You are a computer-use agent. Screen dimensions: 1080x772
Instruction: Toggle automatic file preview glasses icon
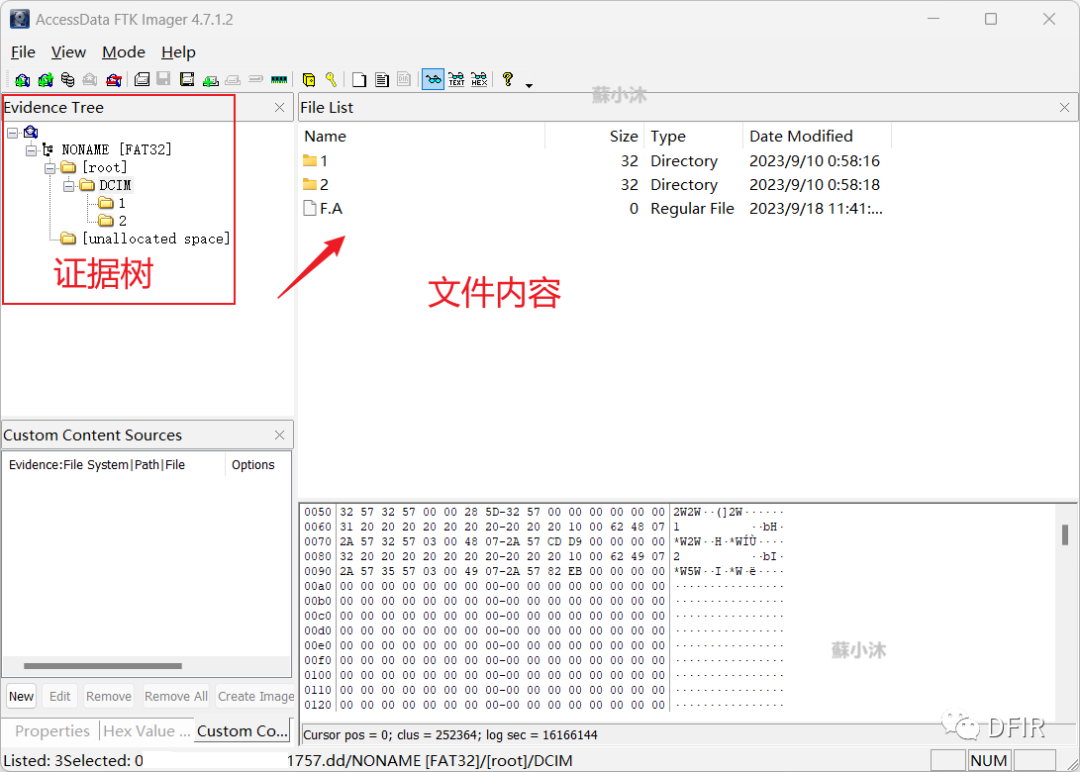(x=433, y=80)
